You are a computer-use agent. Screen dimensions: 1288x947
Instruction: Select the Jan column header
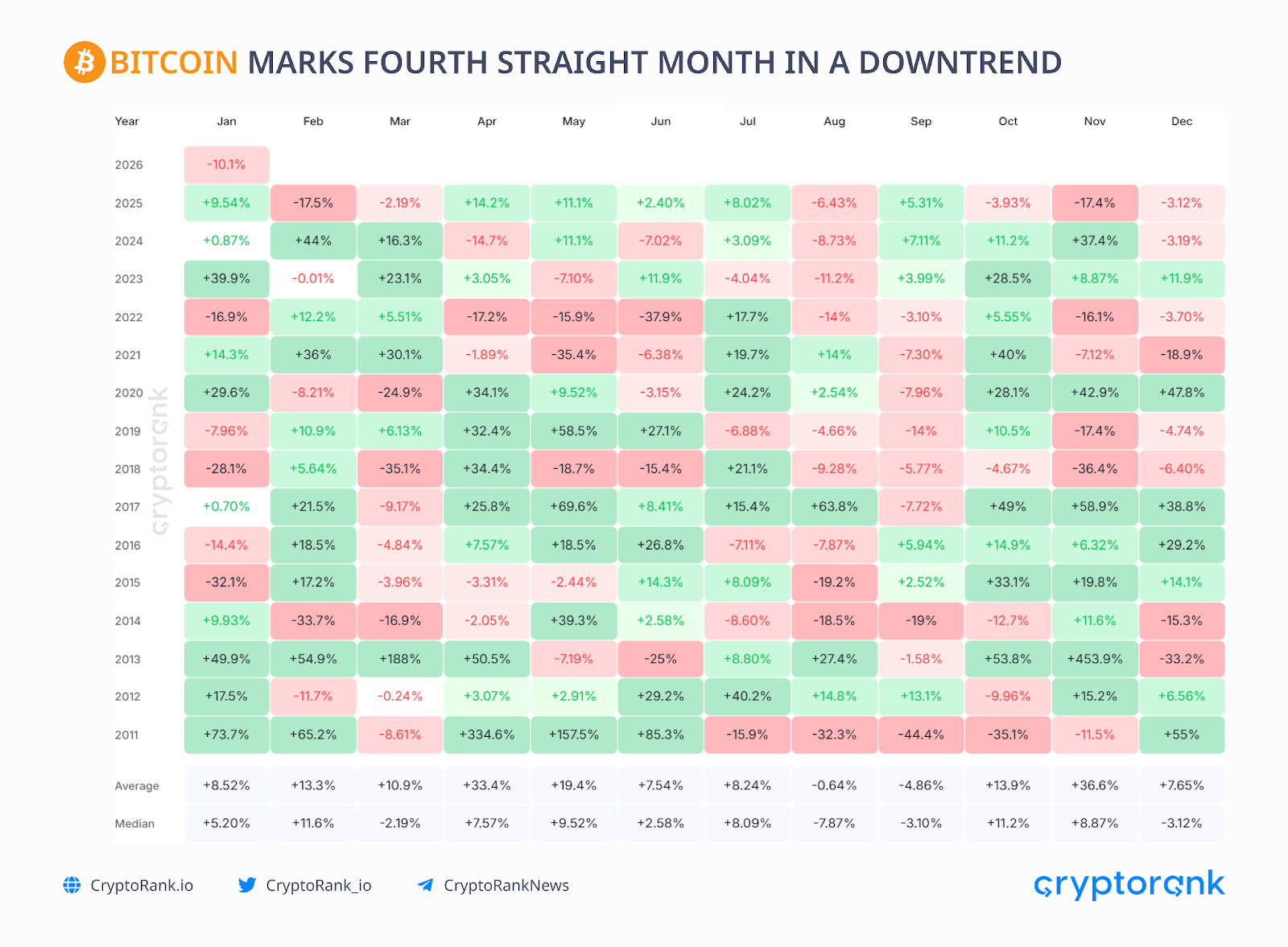click(226, 121)
